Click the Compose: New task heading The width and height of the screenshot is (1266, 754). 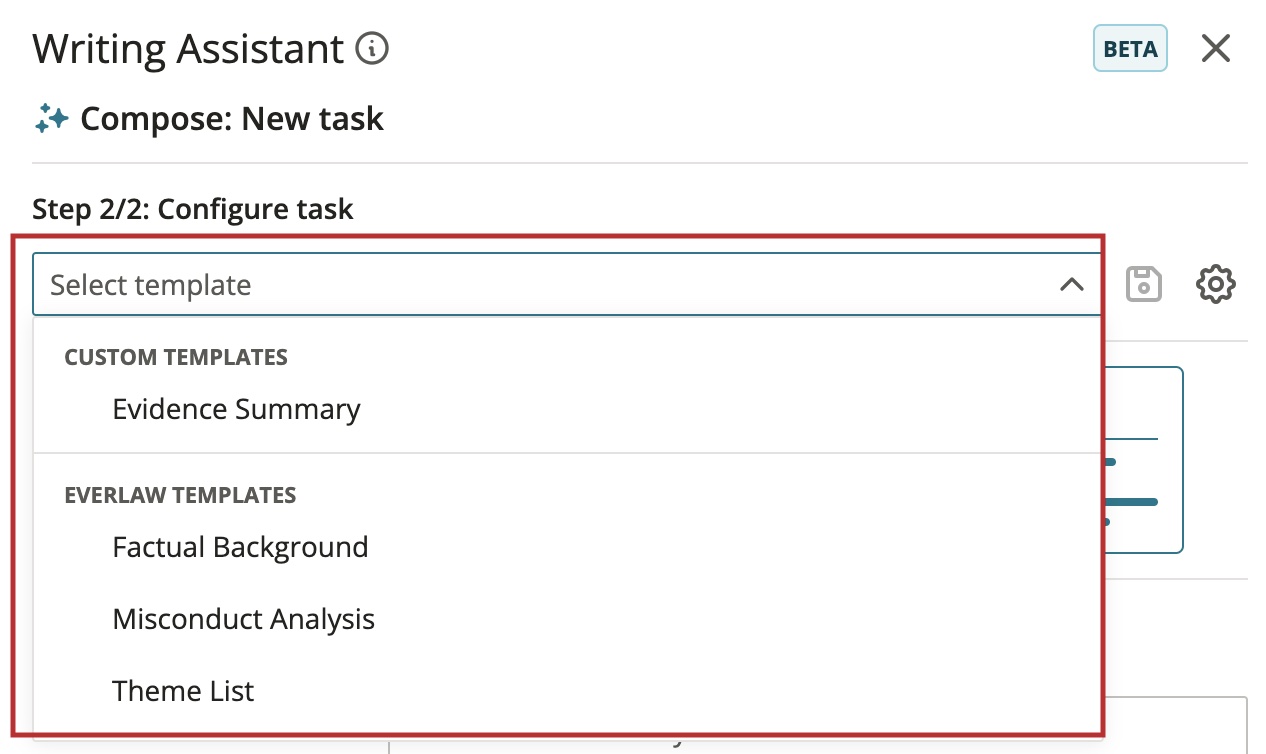[x=232, y=119]
